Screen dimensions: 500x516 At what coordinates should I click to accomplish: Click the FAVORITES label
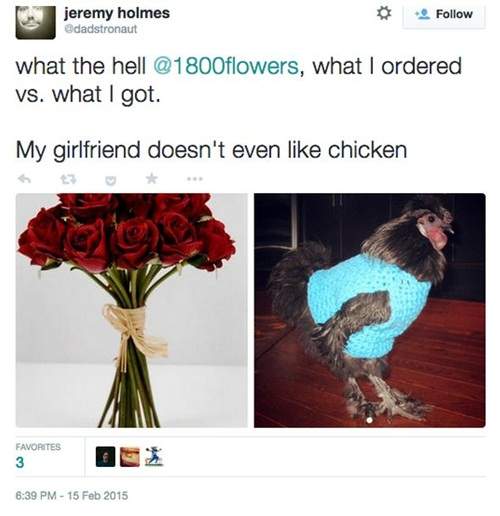click(x=38, y=447)
